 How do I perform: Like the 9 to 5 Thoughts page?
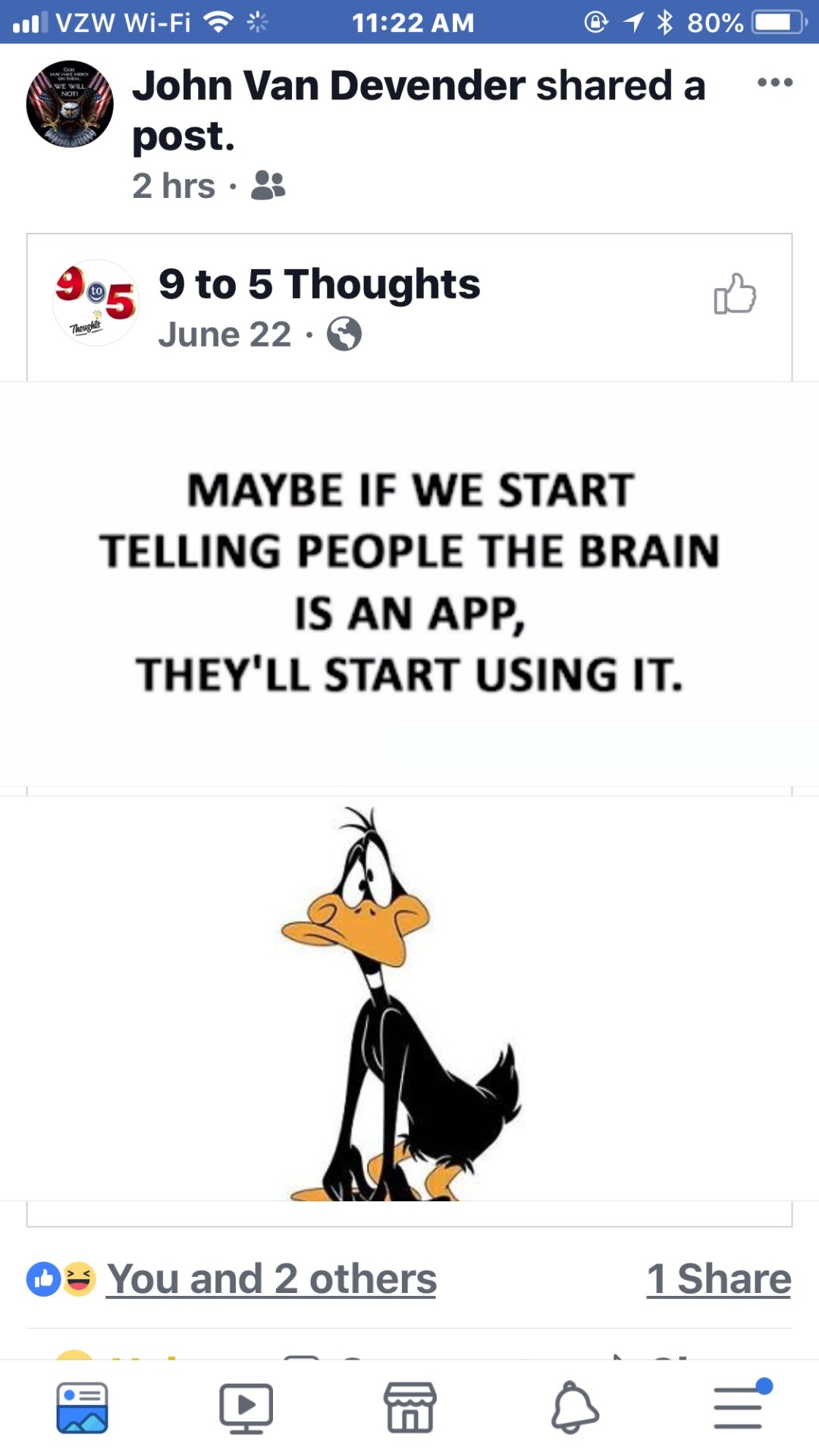[x=735, y=293]
